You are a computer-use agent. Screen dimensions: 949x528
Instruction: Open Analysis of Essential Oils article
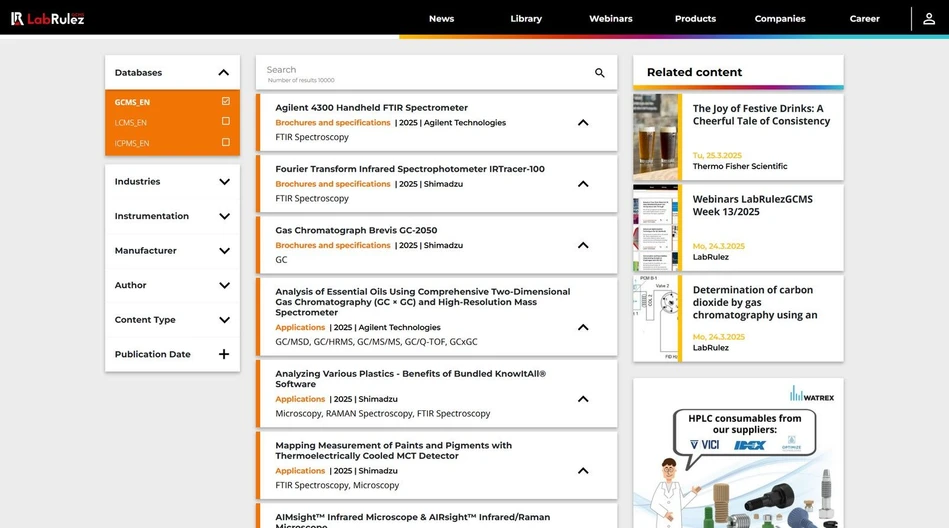coord(422,302)
